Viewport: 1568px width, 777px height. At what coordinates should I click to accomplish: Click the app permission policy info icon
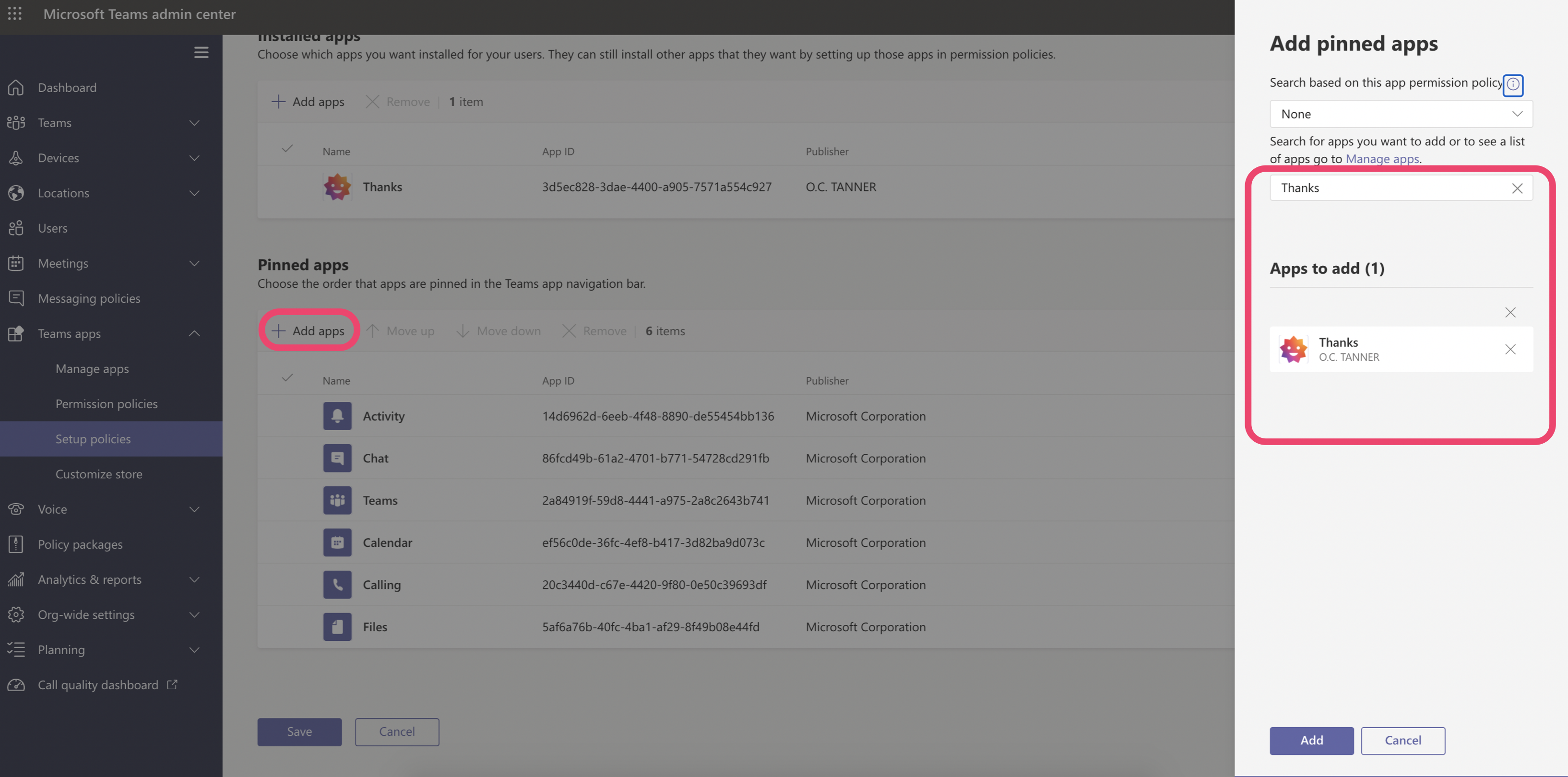[1513, 84]
